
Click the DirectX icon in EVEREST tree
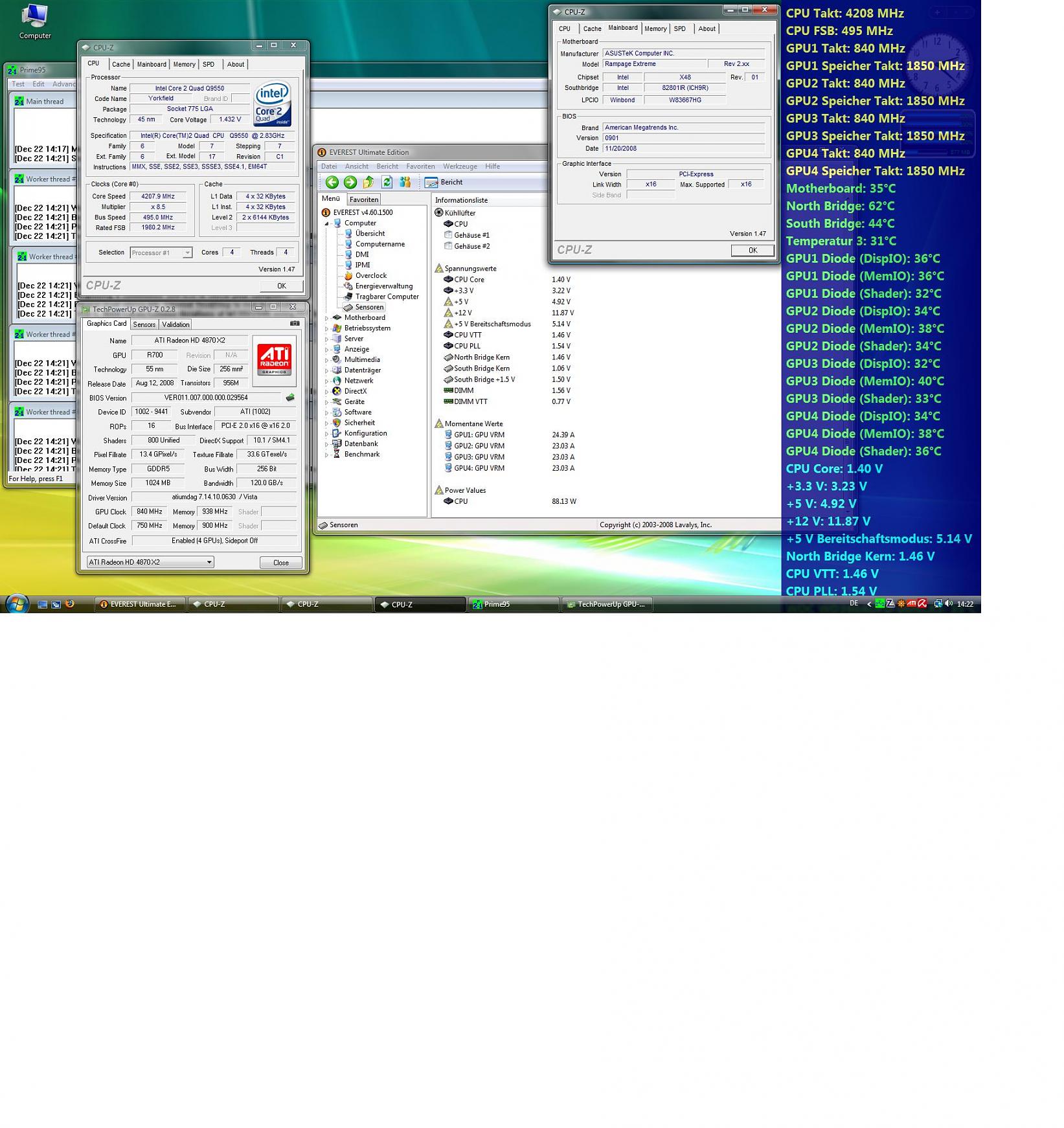pyautogui.click(x=337, y=391)
